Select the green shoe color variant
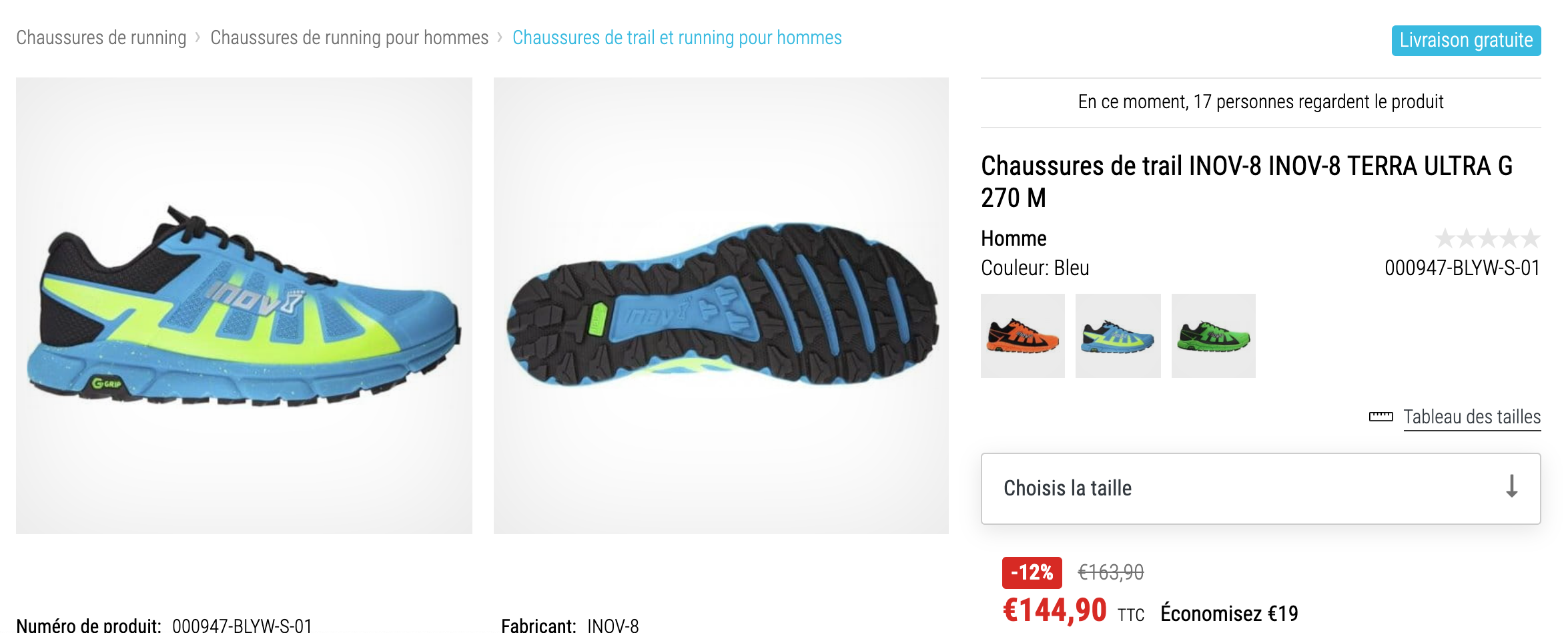1568x633 pixels. tap(1214, 336)
